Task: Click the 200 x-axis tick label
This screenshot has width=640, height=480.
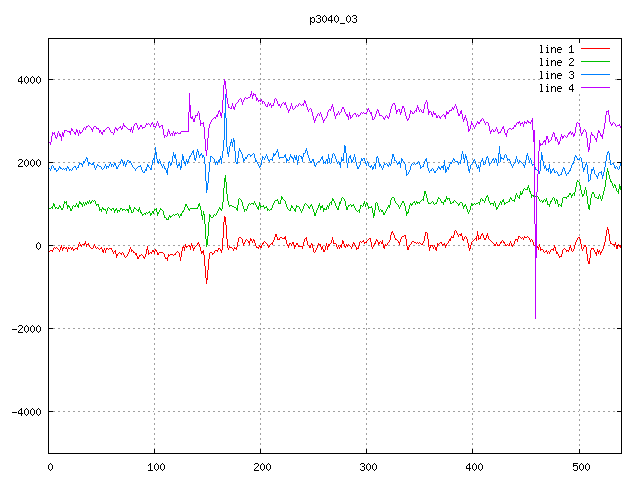Action: click(261, 466)
